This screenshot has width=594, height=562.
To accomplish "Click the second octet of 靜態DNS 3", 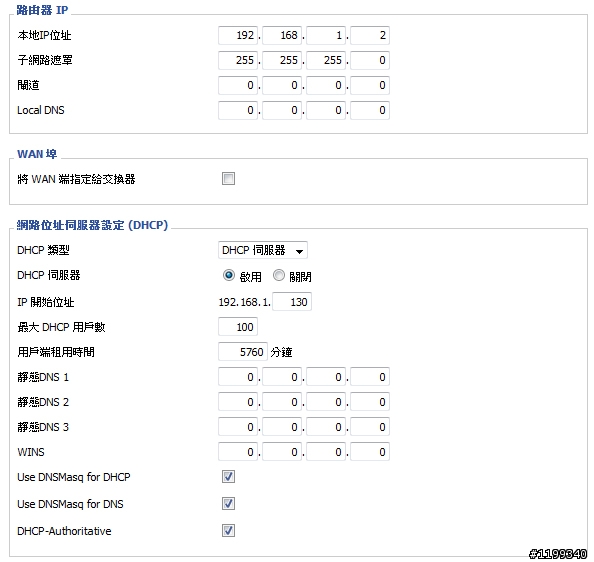I will 282,427.
